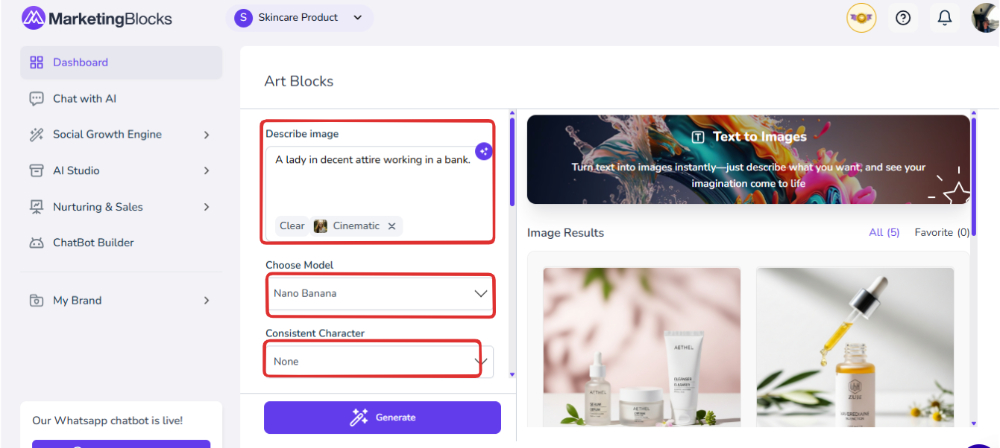Viewport: 1000px width, 448px height.
Task: Click the gold wings badge icon
Action: click(x=861, y=18)
